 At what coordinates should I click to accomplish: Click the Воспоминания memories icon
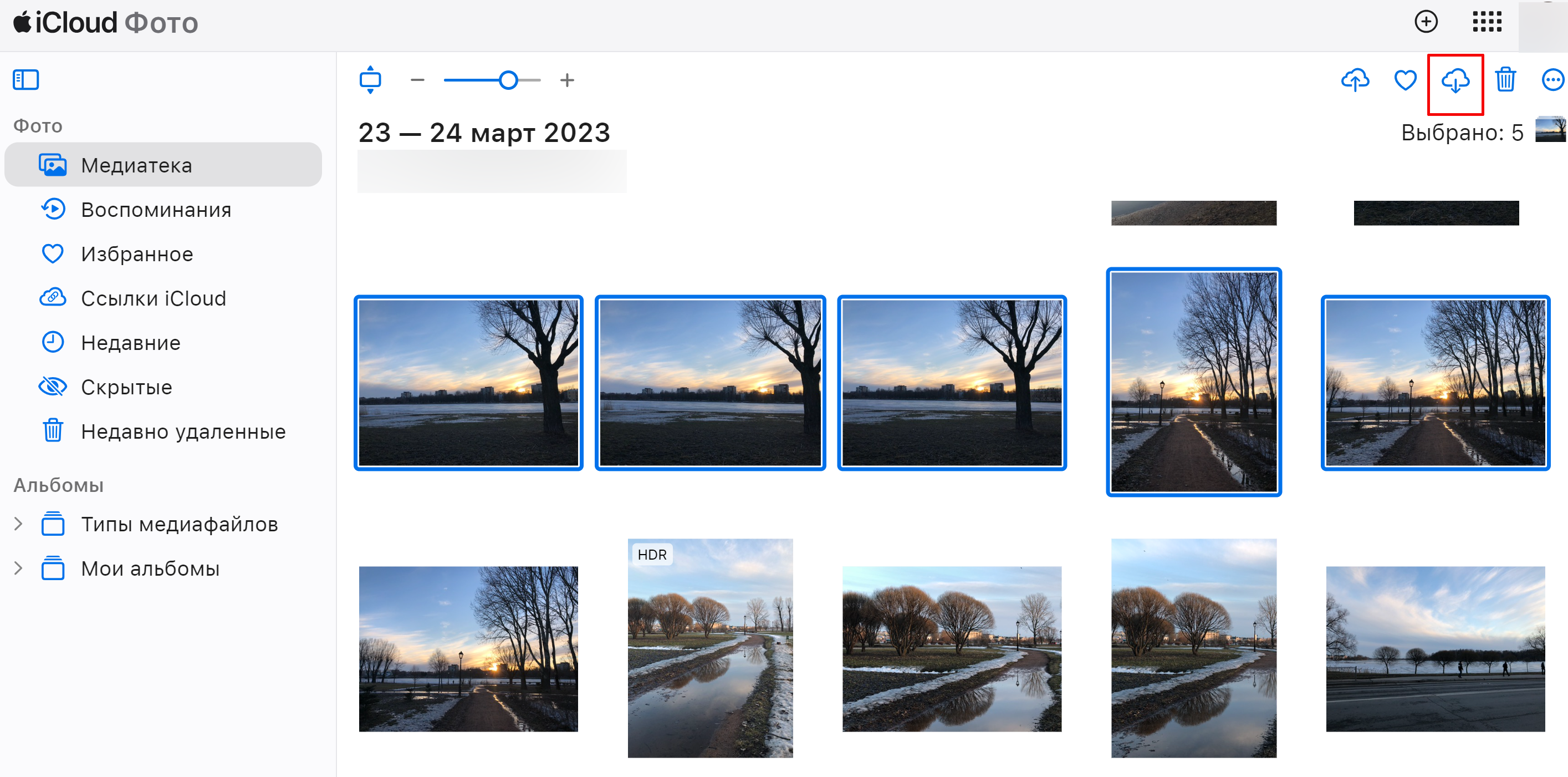pyautogui.click(x=53, y=209)
